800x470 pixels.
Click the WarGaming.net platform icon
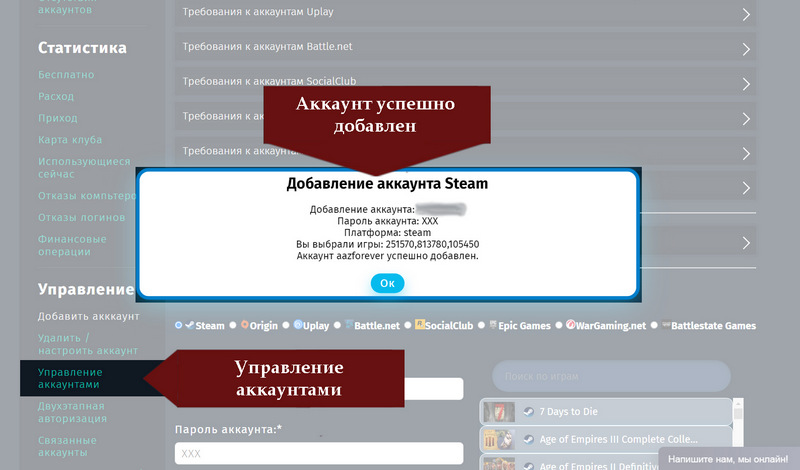[571, 325]
